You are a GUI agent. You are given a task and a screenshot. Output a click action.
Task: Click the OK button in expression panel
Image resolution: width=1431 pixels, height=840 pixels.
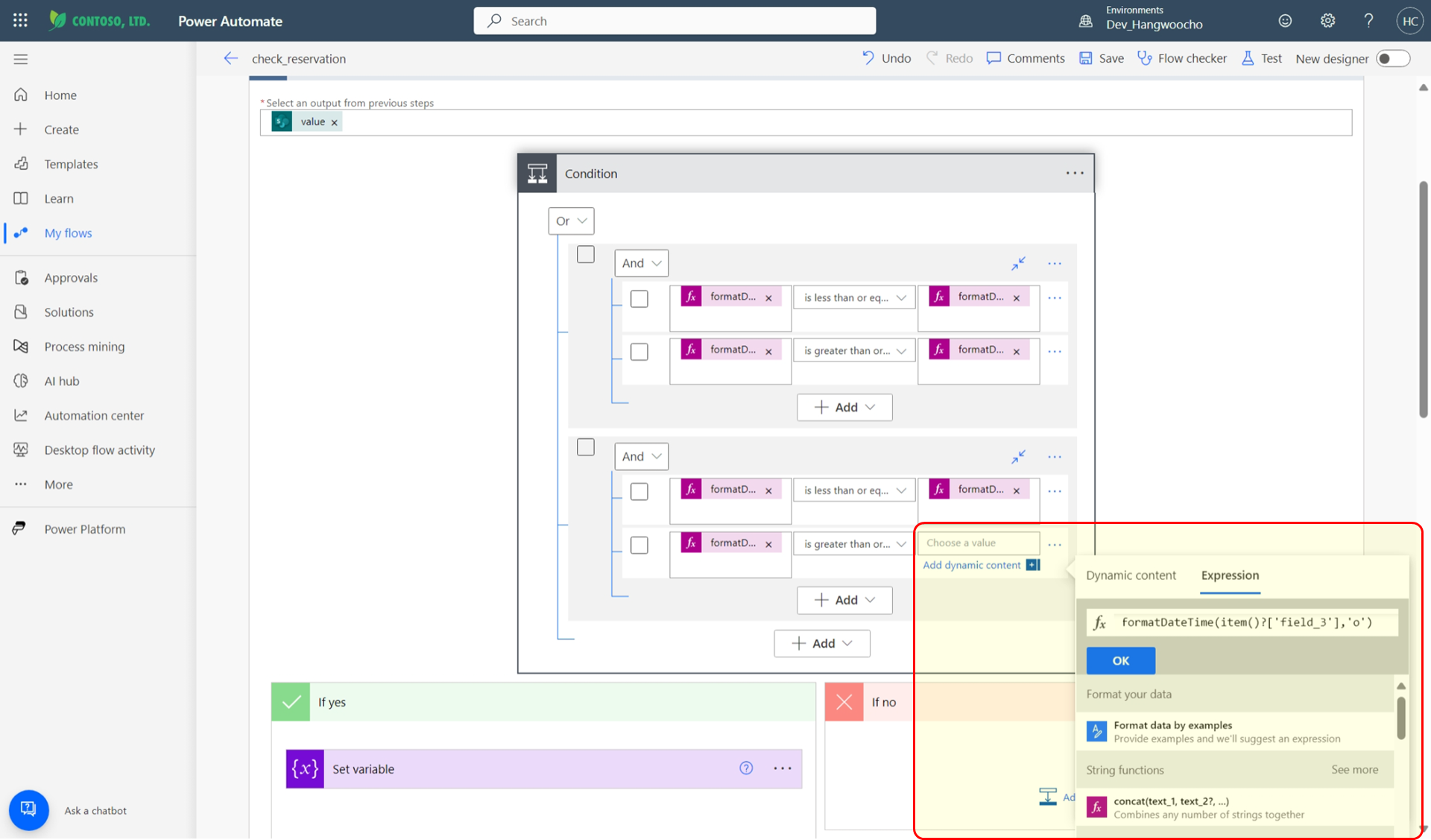(1120, 660)
